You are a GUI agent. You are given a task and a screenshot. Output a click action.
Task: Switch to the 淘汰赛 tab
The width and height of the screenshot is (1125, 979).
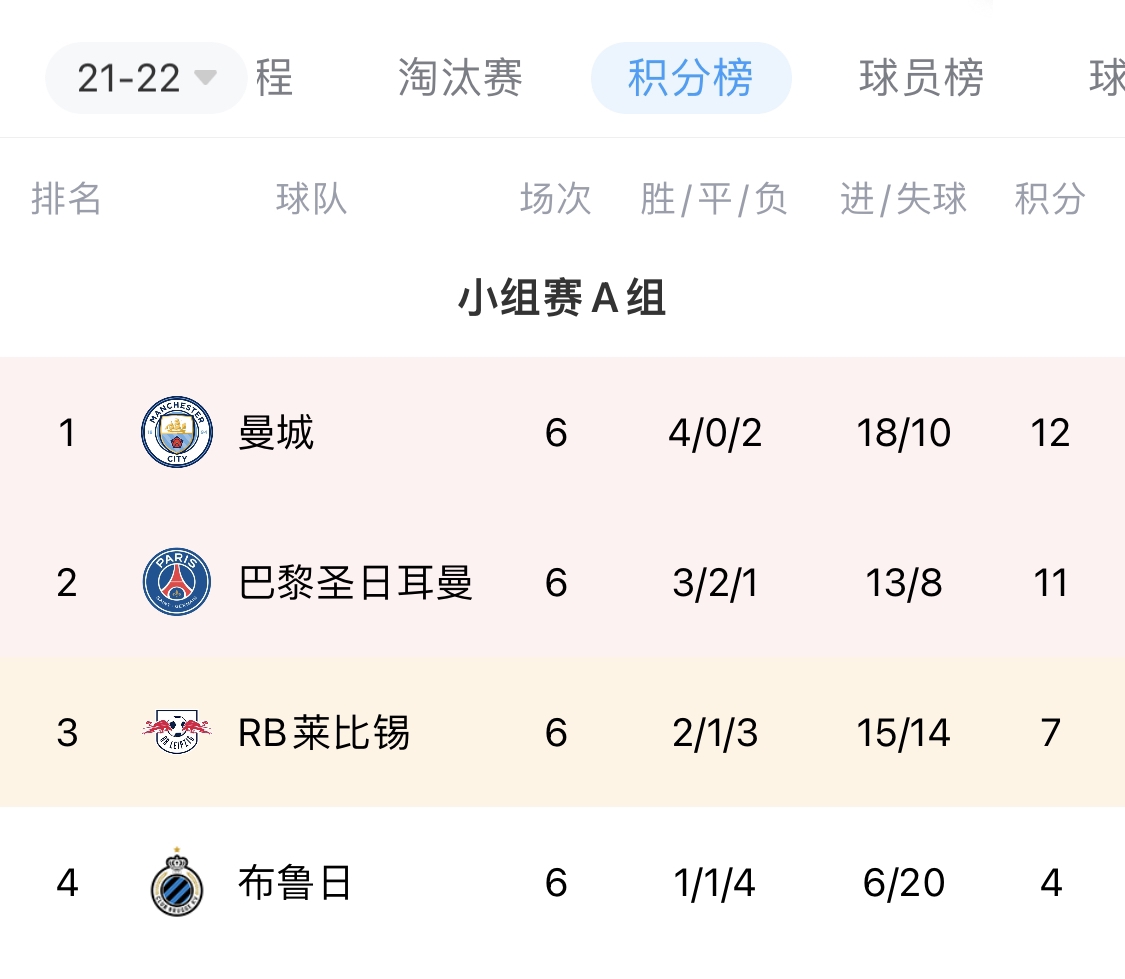460,77
